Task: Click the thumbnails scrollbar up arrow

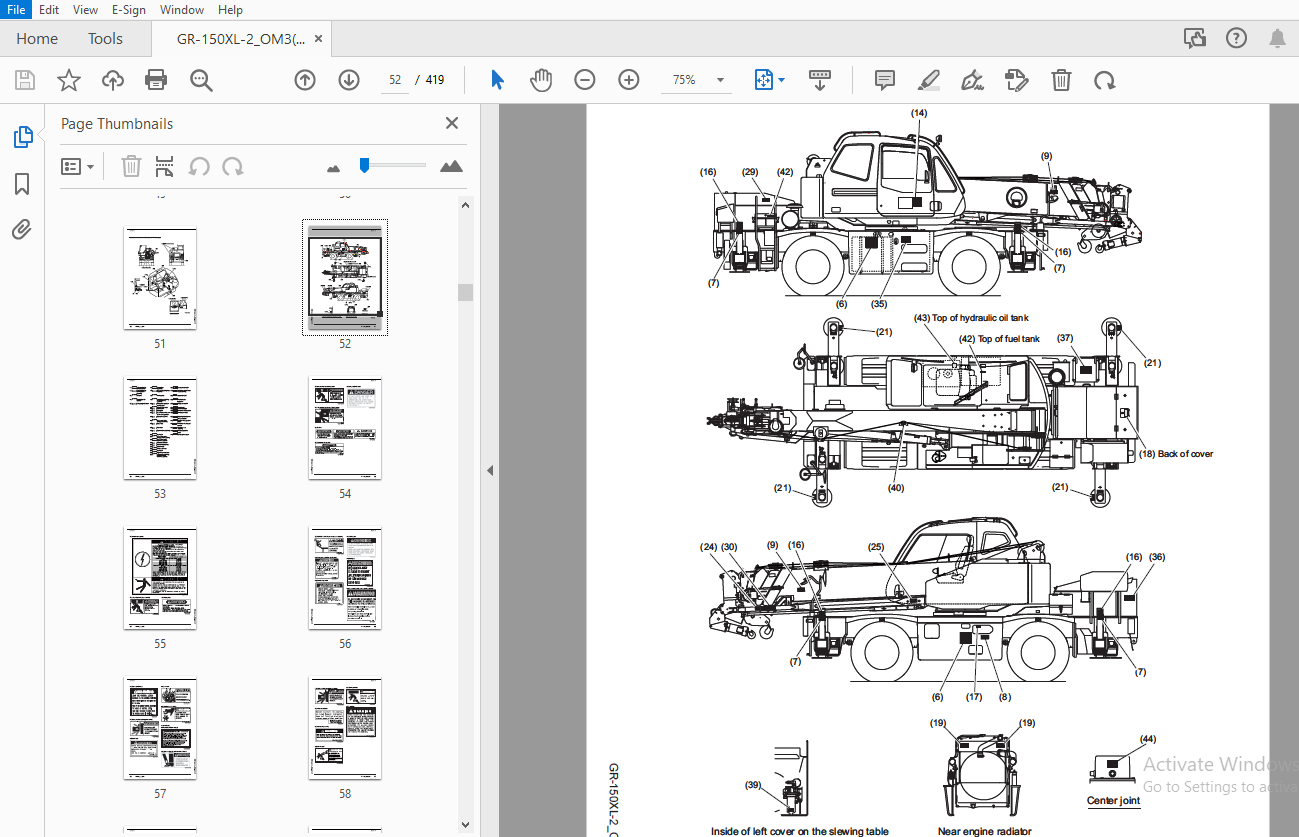Action: point(465,205)
